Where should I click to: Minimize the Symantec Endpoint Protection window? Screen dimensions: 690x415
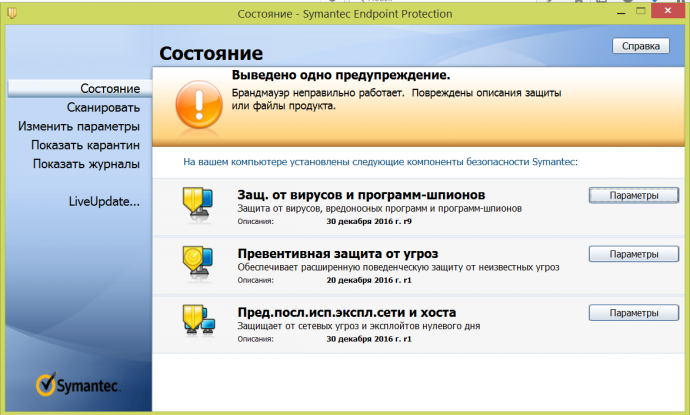tap(621, 12)
